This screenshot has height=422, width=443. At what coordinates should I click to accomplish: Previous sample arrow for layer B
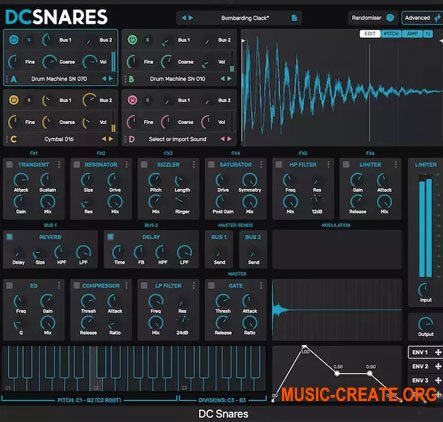[x=223, y=79]
